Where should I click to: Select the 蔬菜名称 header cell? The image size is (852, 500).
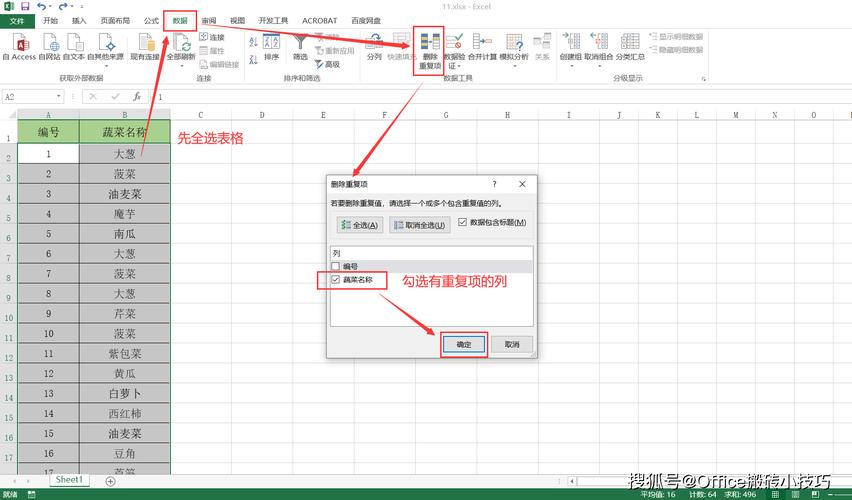pyautogui.click(x=124, y=132)
